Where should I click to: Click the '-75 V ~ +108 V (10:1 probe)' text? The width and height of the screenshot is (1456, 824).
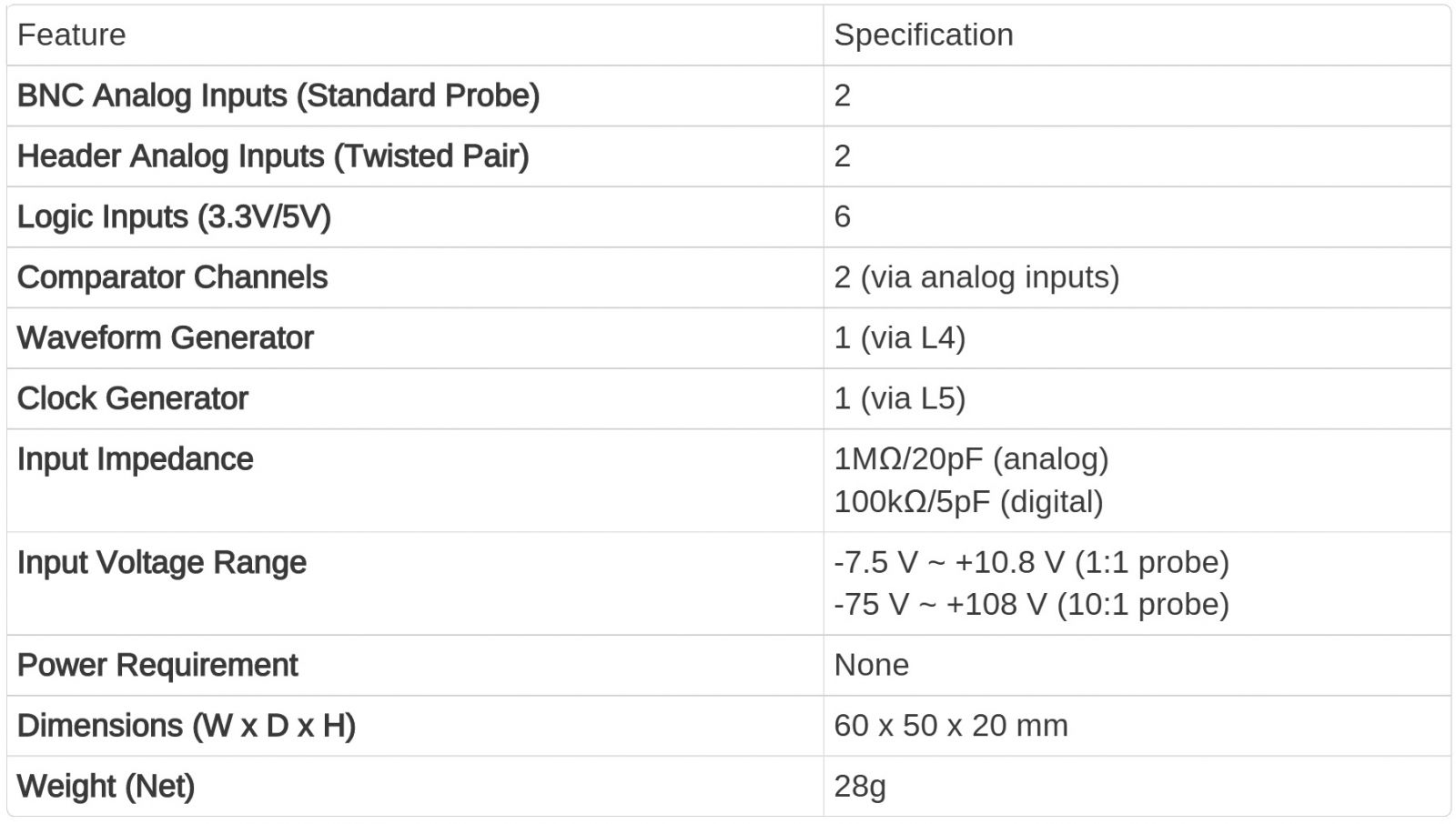tap(1031, 605)
